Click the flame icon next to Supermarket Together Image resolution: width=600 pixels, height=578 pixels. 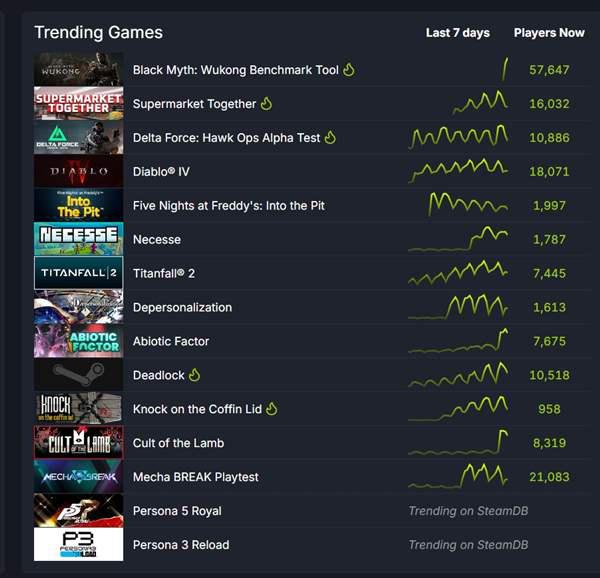tap(266, 104)
